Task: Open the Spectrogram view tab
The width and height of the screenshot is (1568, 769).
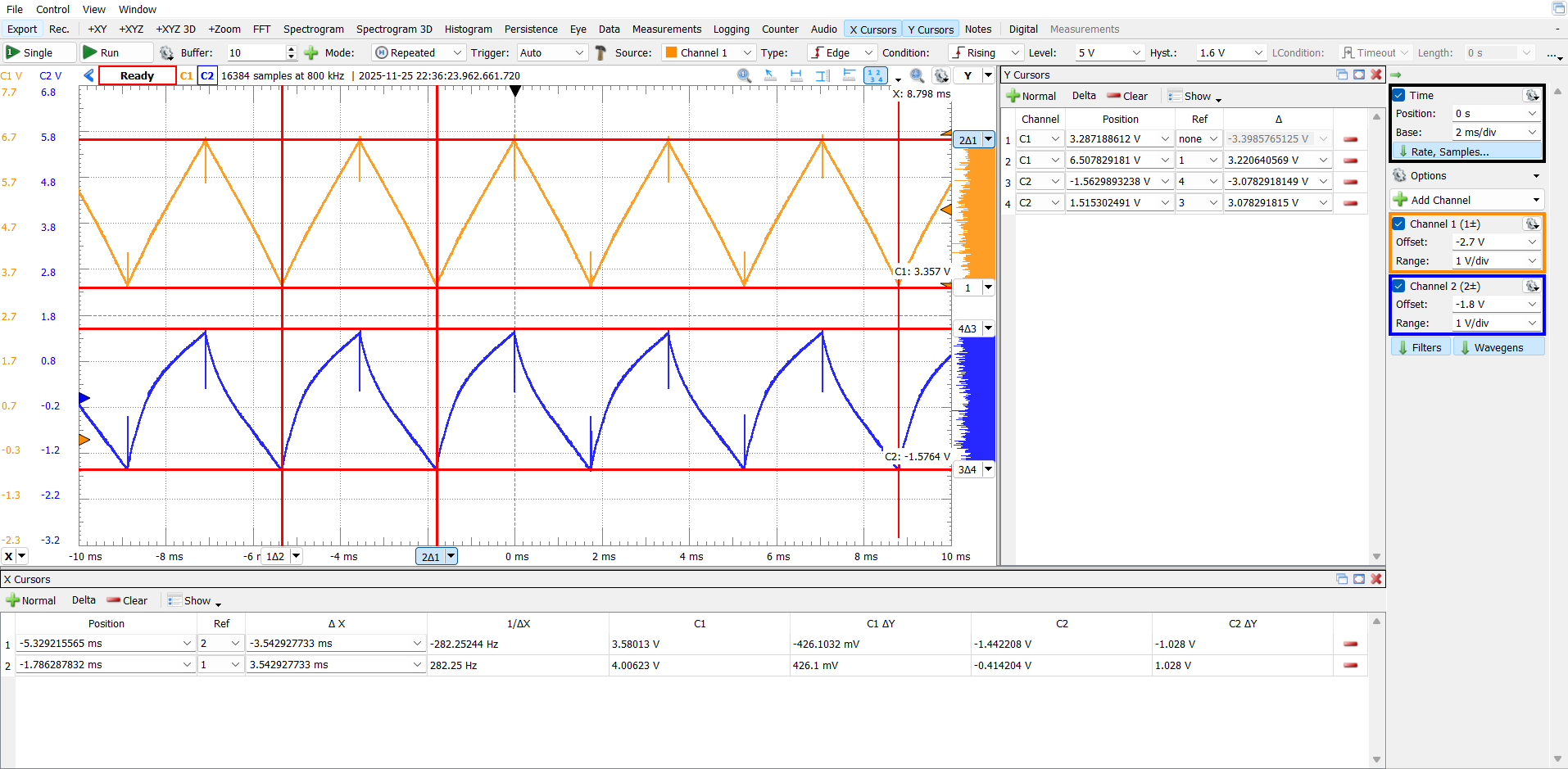Action: point(313,29)
